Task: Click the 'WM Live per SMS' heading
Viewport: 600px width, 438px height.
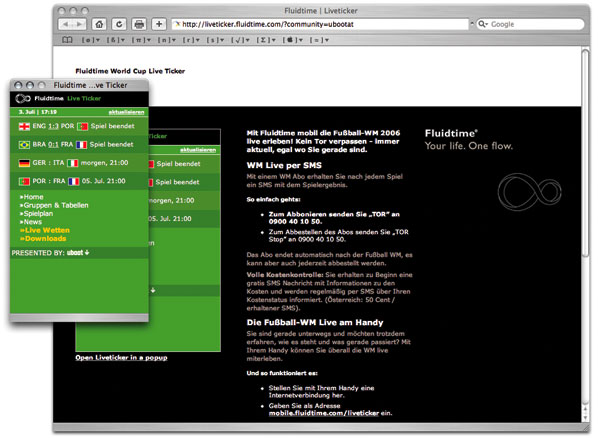Action: click(284, 166)
